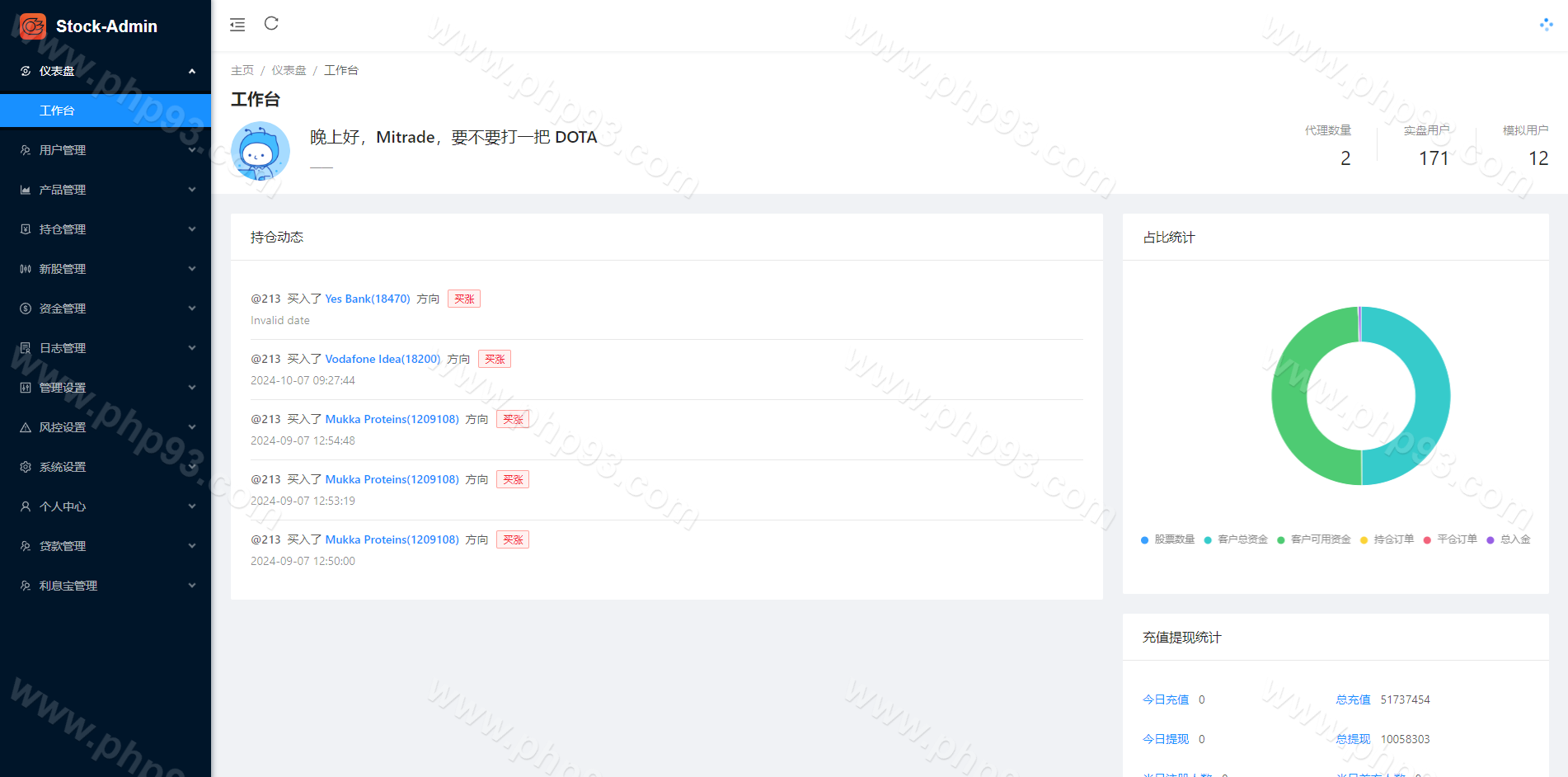Collapse the sidebar with the menu fold icon
Screen dimensions: 1568x777
click(237, 25)
